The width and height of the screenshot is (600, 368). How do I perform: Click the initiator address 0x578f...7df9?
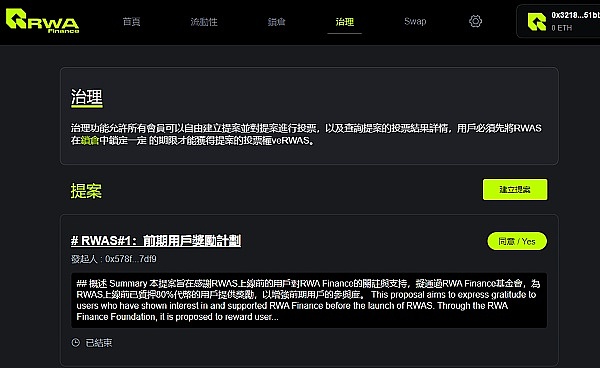(131, 259)
